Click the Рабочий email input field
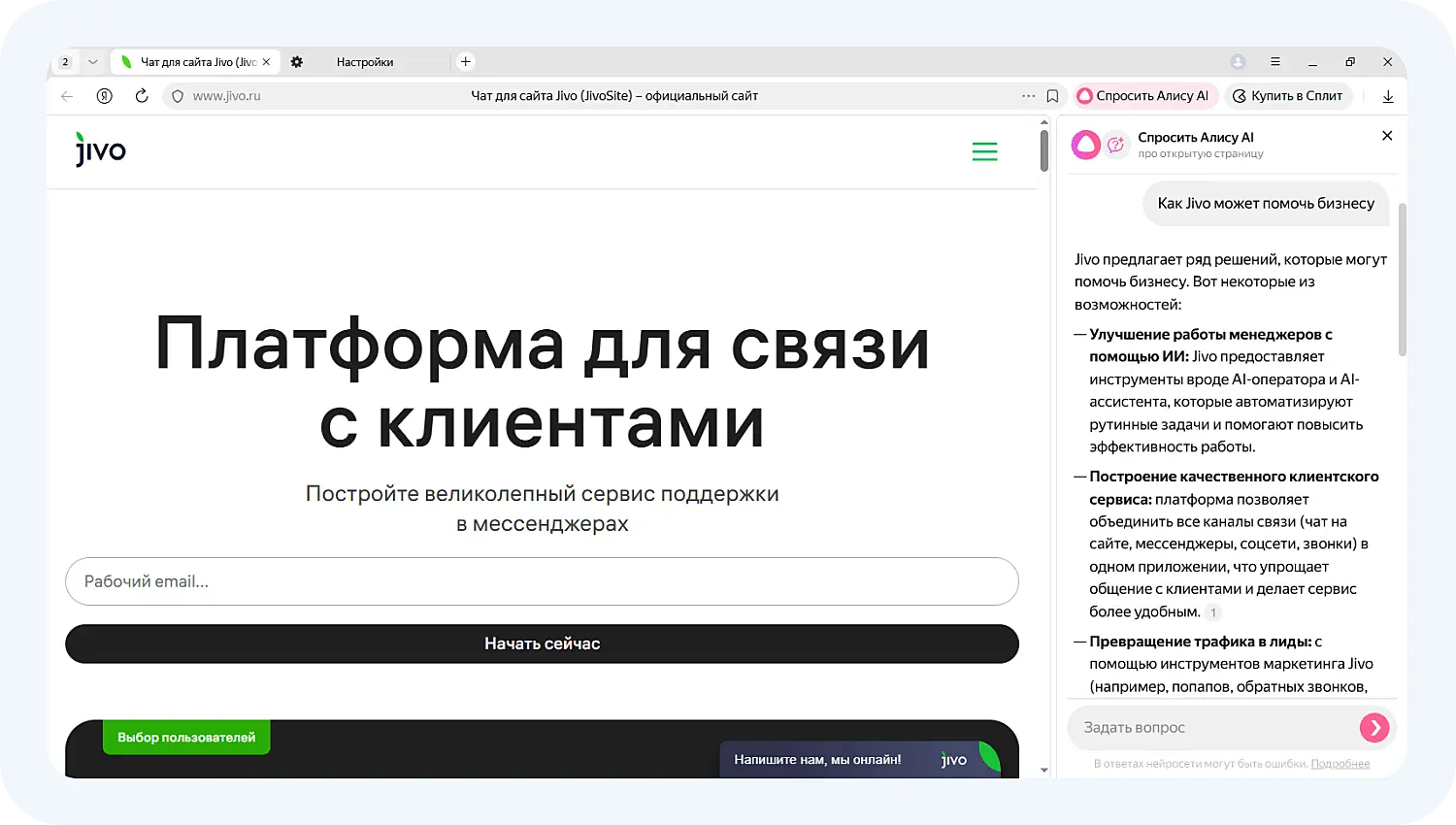The image size is (1456, 825). click(541, 581)
